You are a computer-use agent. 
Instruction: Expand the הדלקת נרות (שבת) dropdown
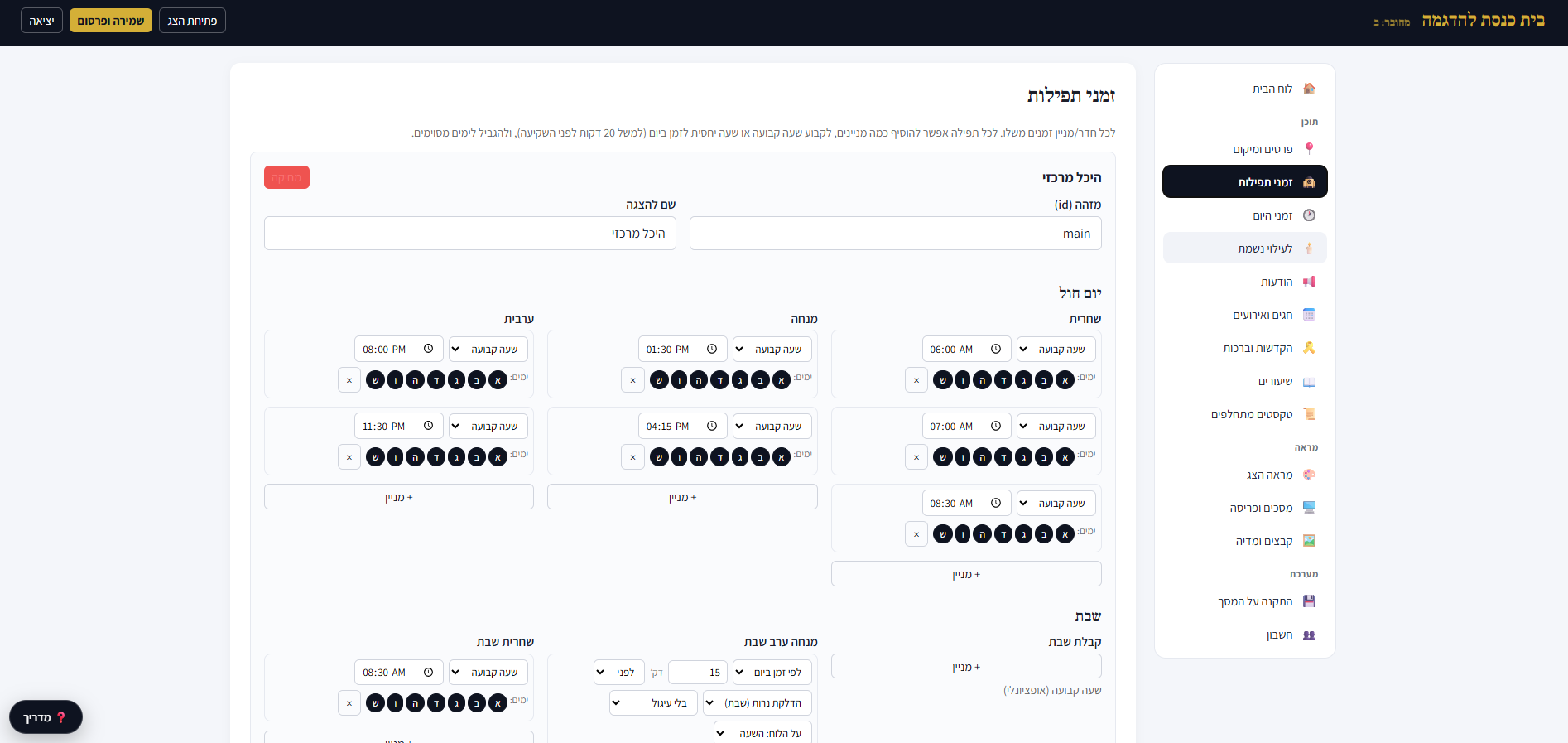[x=758, y=702]
